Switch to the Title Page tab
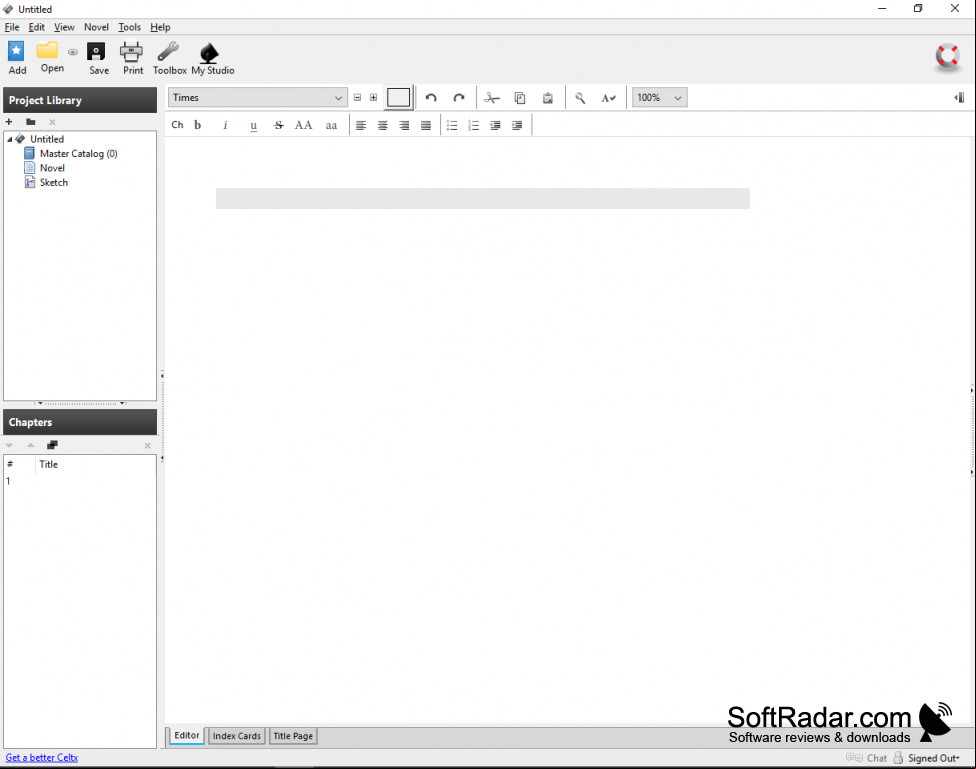The image size is (976, 769). point(293,736)
